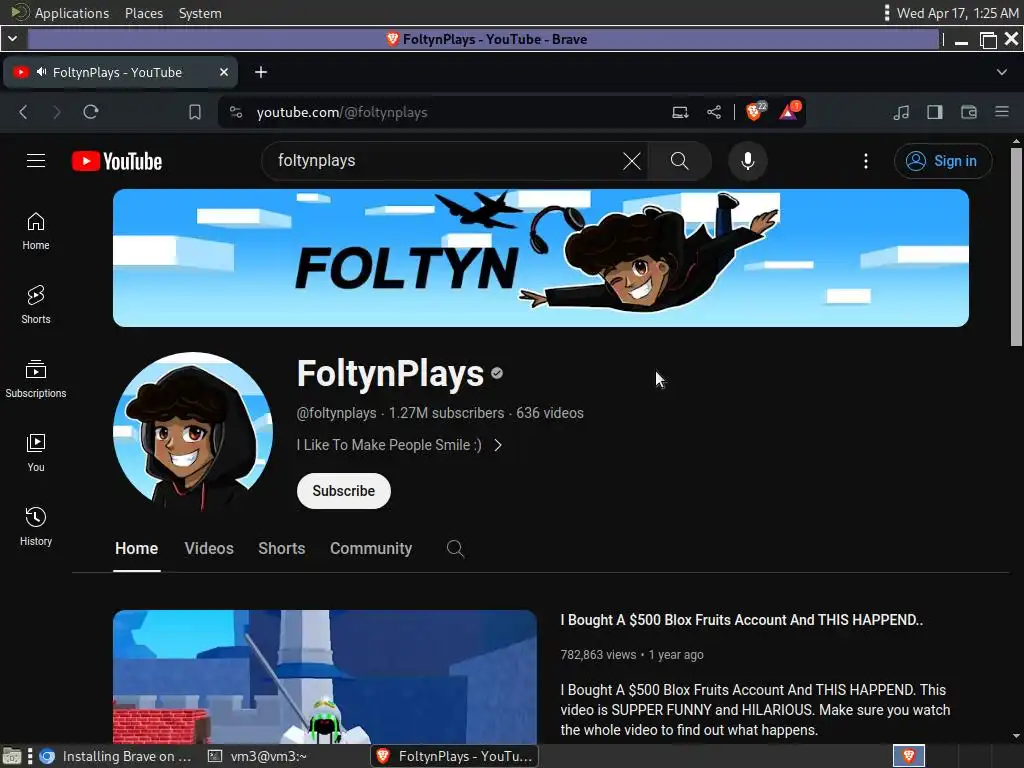The height and width of the screenshot is (768, 1024).
Task: Click the @foltynplays handle text
Action: (336, 413)
